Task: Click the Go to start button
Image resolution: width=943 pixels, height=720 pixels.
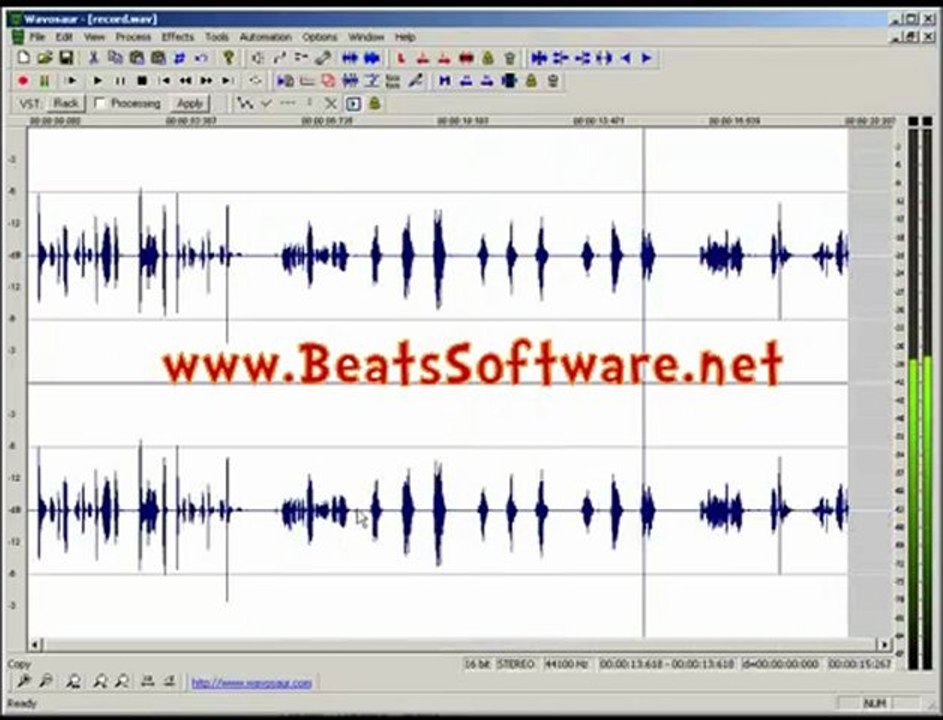Action: [x=164, y=81]
